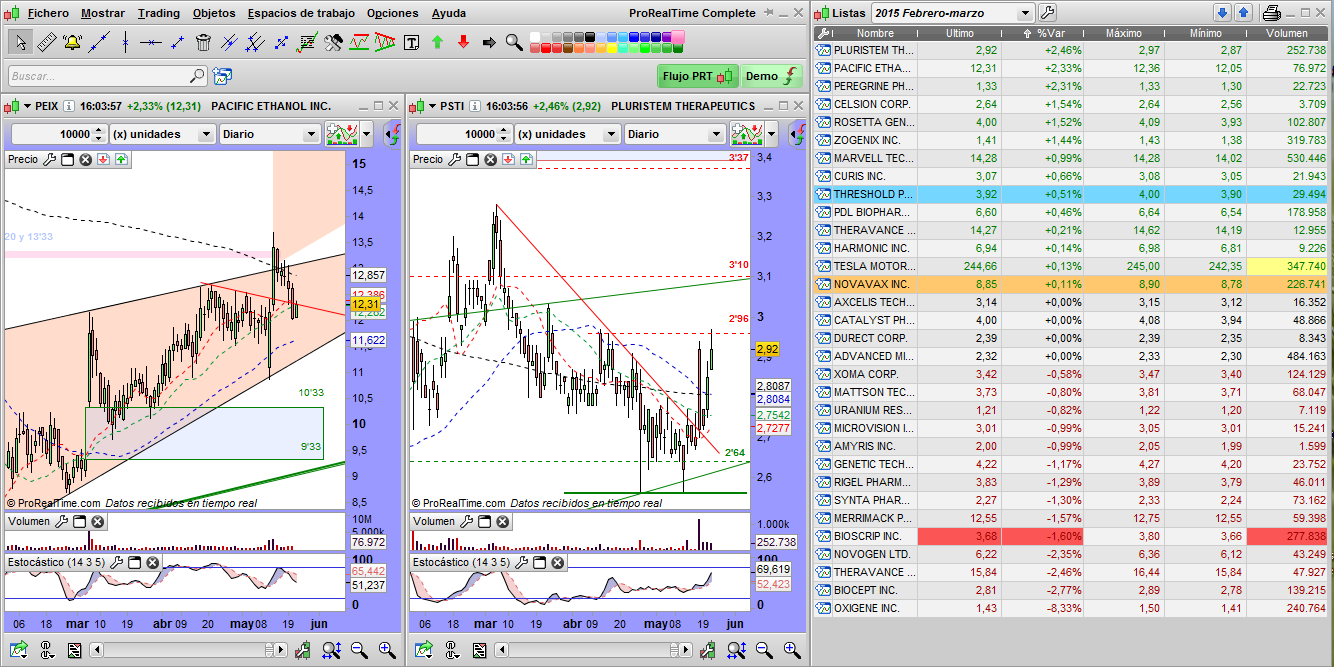Select the vertical line drawing tool
The width and height of the screenshot is (1334, 667).
point(125,42)
